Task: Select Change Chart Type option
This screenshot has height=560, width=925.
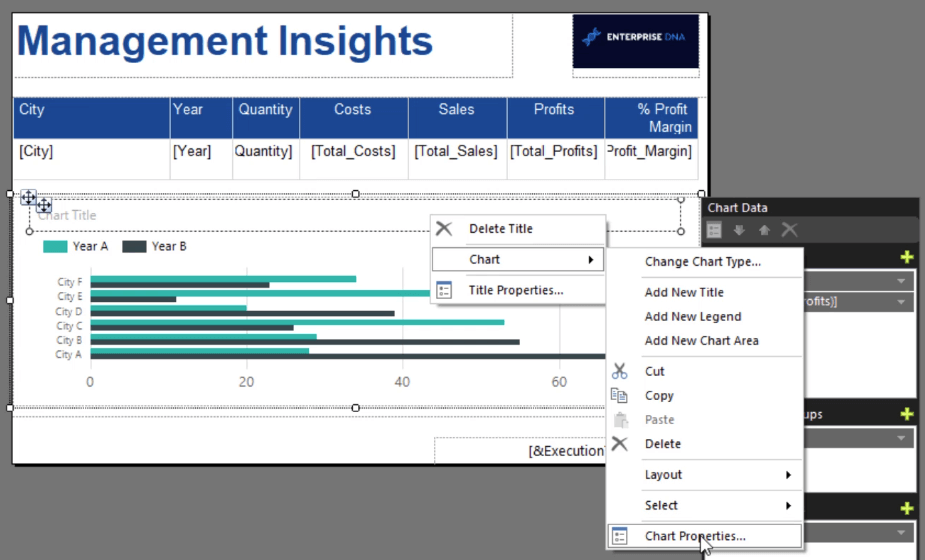Action: click(702, 262)
